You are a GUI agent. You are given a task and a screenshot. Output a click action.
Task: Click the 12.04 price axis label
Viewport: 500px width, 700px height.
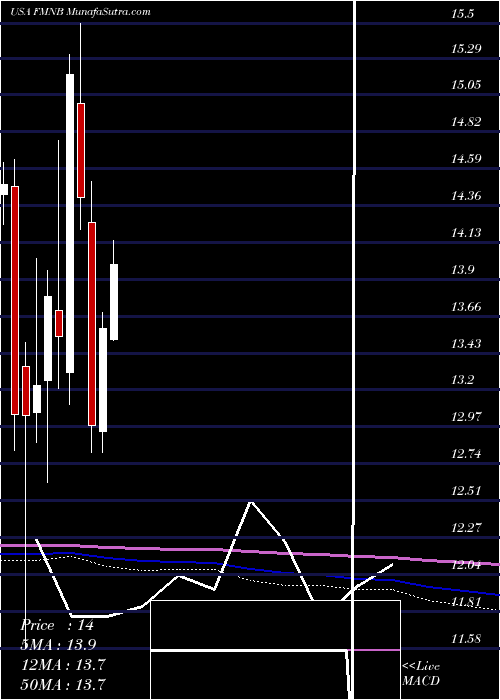point(466,565)
